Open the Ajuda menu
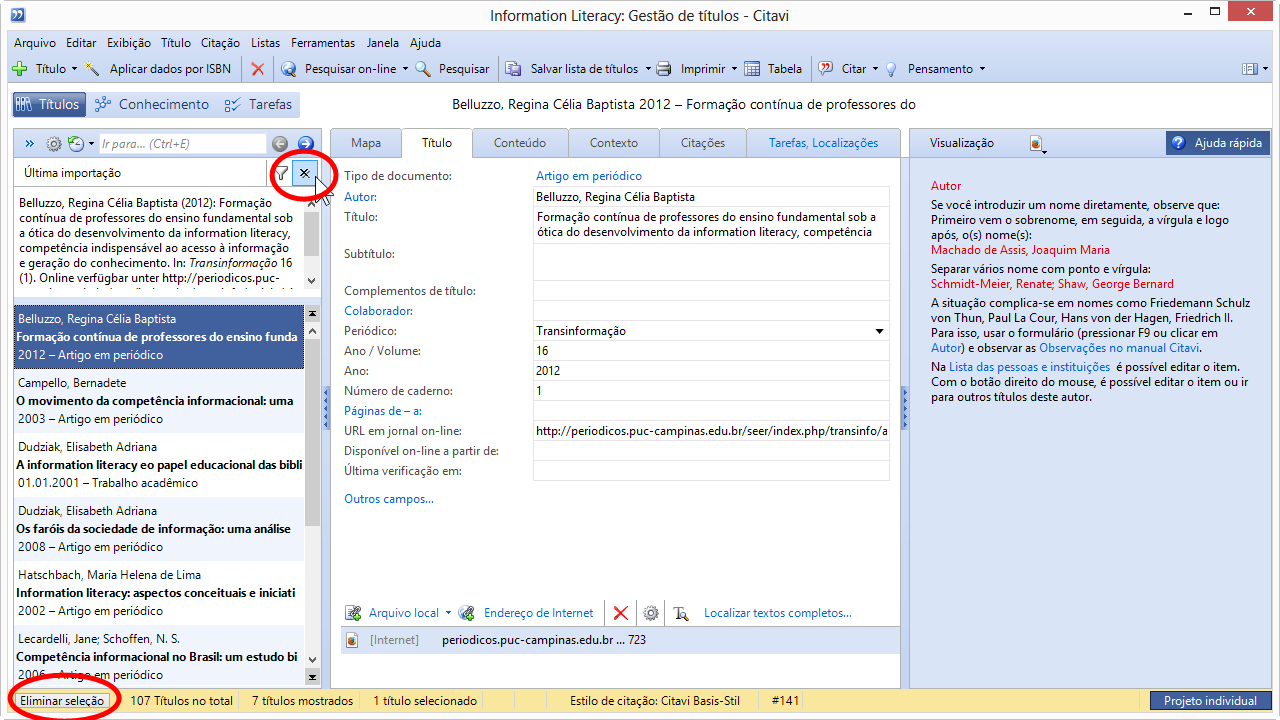The image size is (1280, 720). [426, 43]
